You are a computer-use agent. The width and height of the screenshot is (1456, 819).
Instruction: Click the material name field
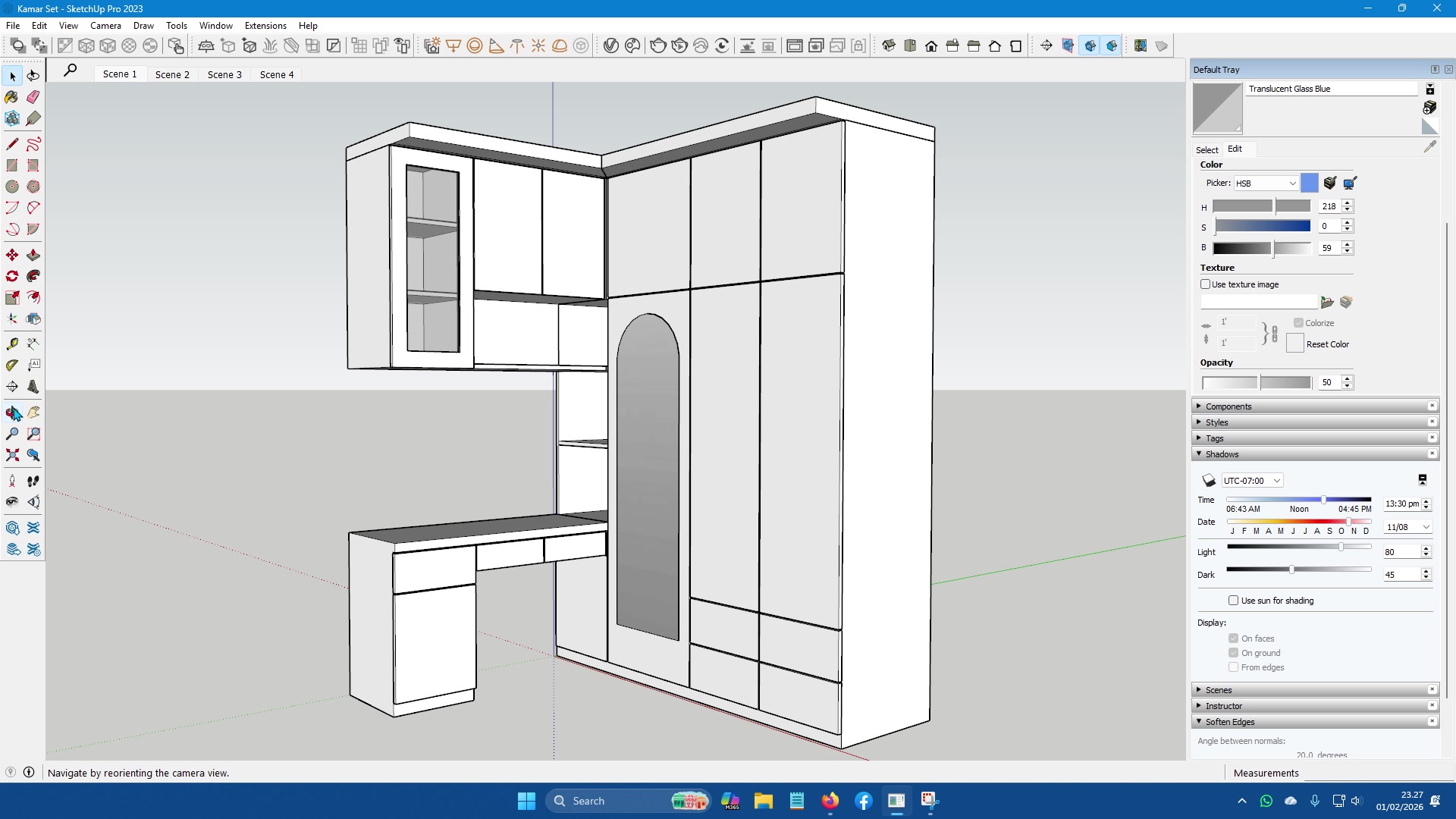point(1332,89)
